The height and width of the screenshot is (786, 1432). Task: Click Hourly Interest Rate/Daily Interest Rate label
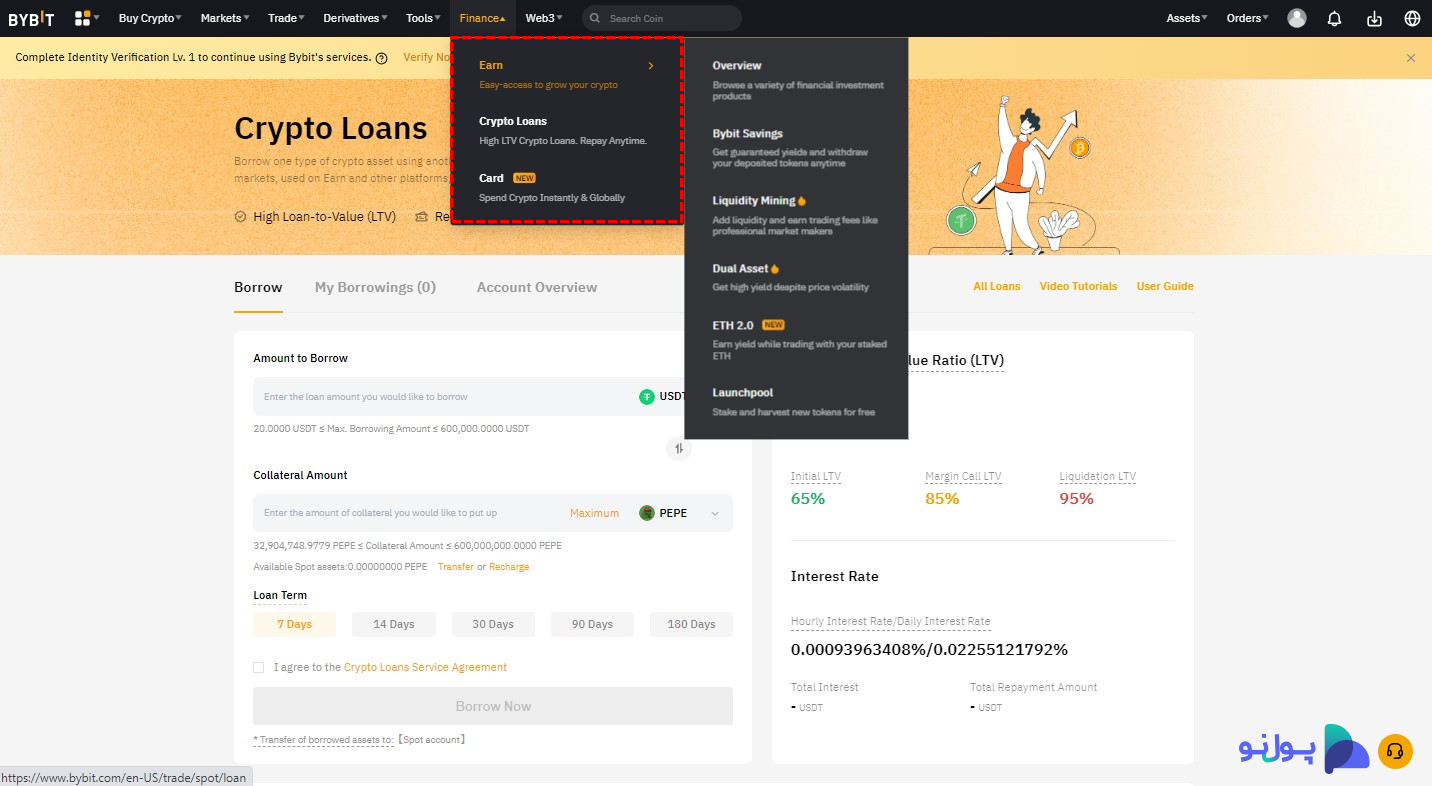[x=890, y=621]
